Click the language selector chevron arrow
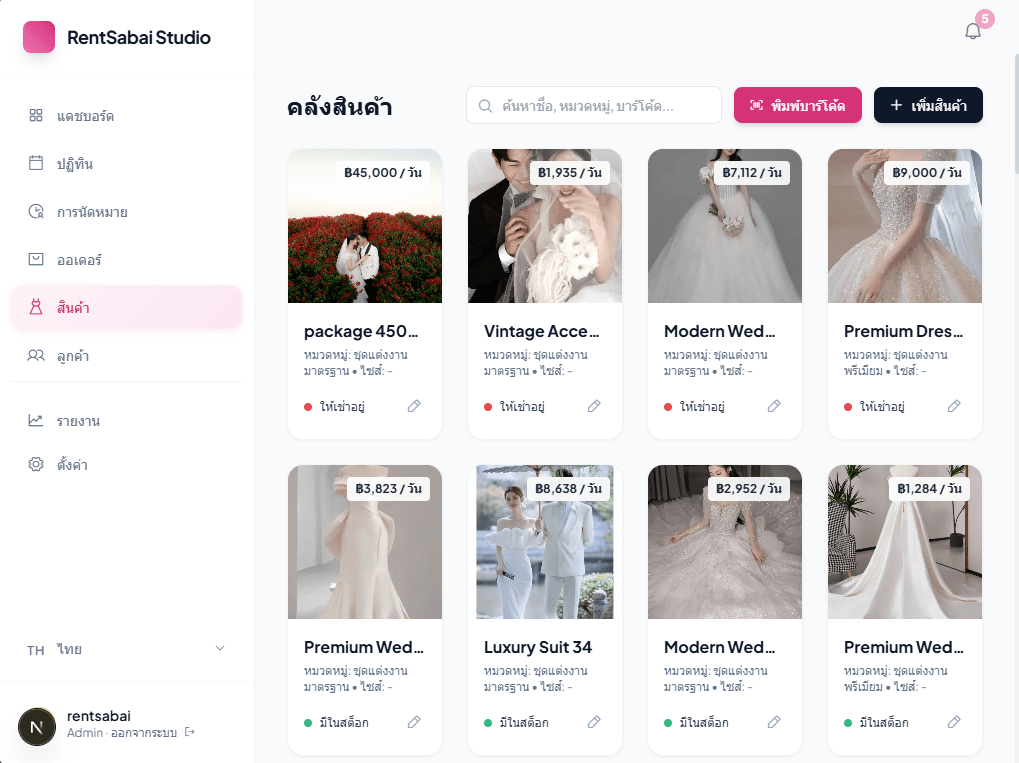 click(x=220, y=649)
